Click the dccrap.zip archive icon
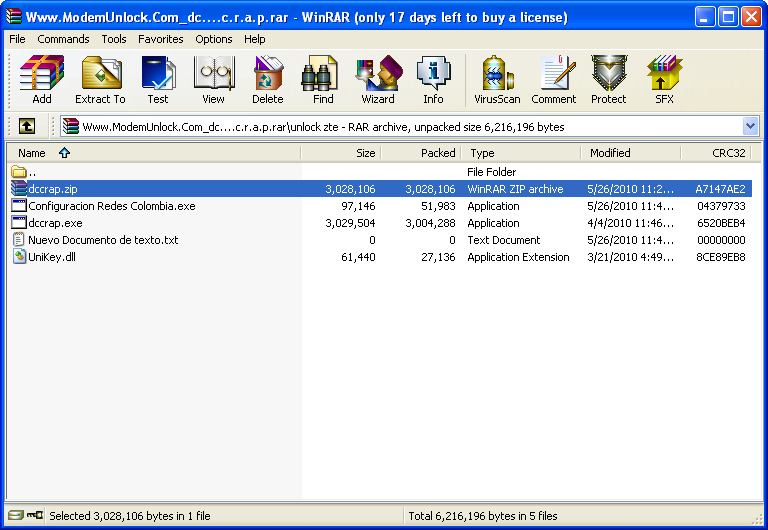Image resolution: width=768 pixels, height=530 pixels. [19, 189]
